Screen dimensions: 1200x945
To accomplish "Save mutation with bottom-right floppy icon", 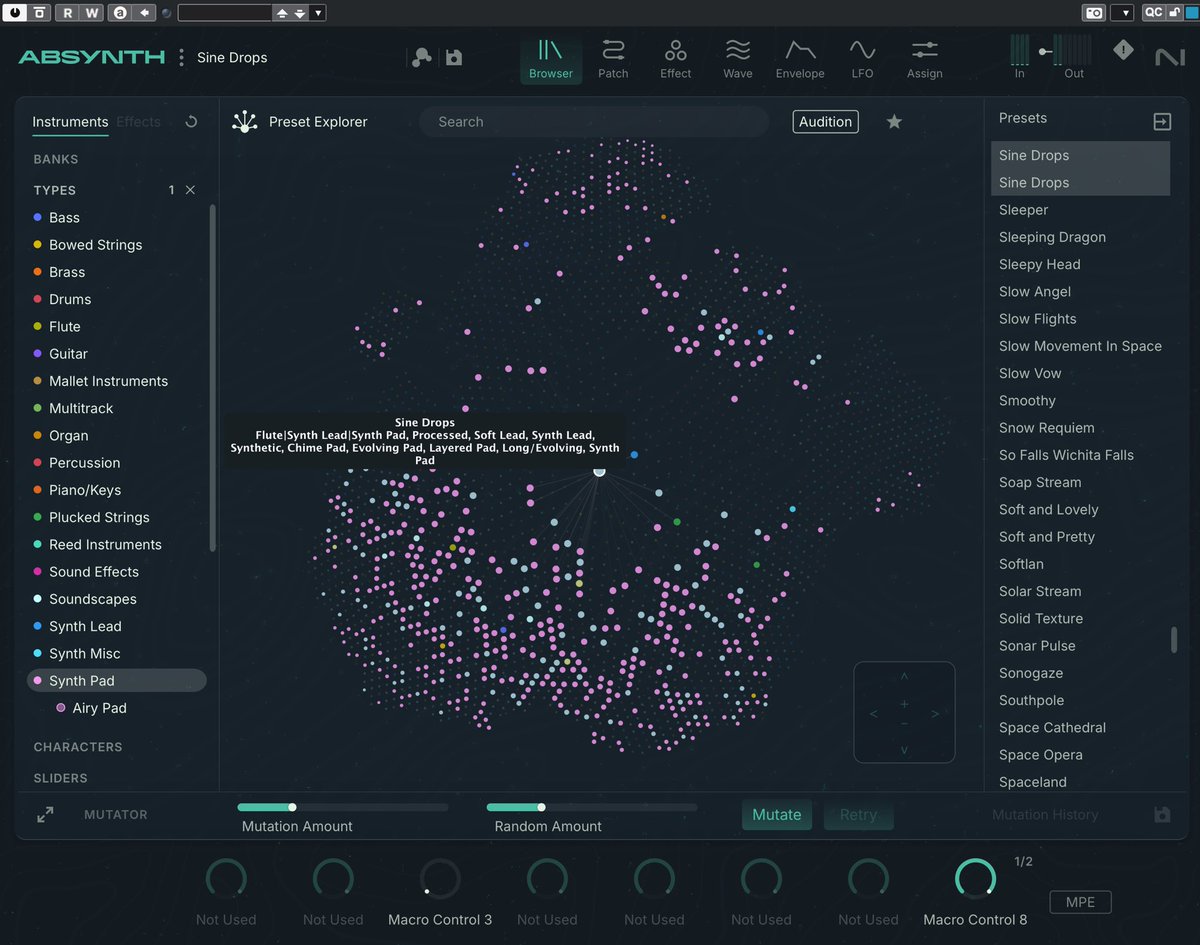I will [x=1162, y=815].
